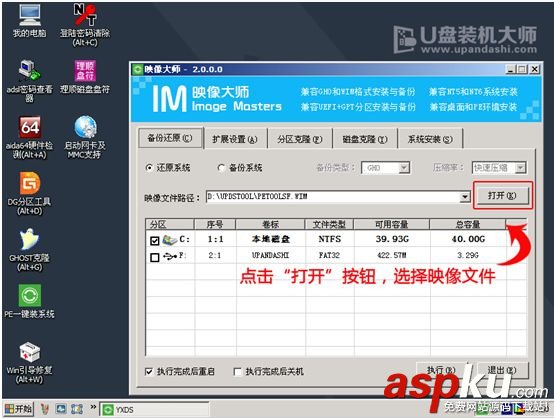The width and height of the screenshot is (554, 419).
Task: Click the 总容量 column header
Action: coord(468,224)
